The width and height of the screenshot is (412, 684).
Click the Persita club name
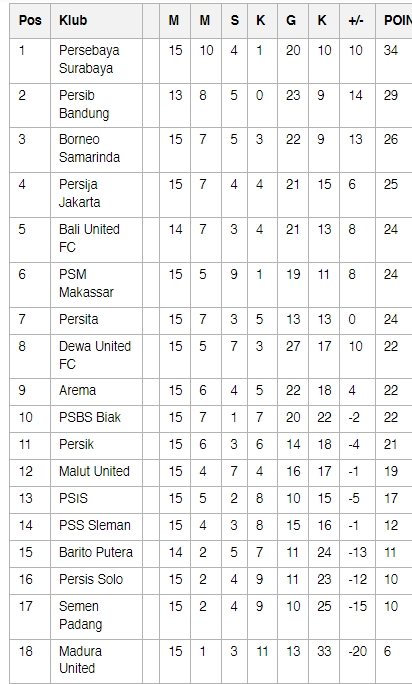pos(79,319)
